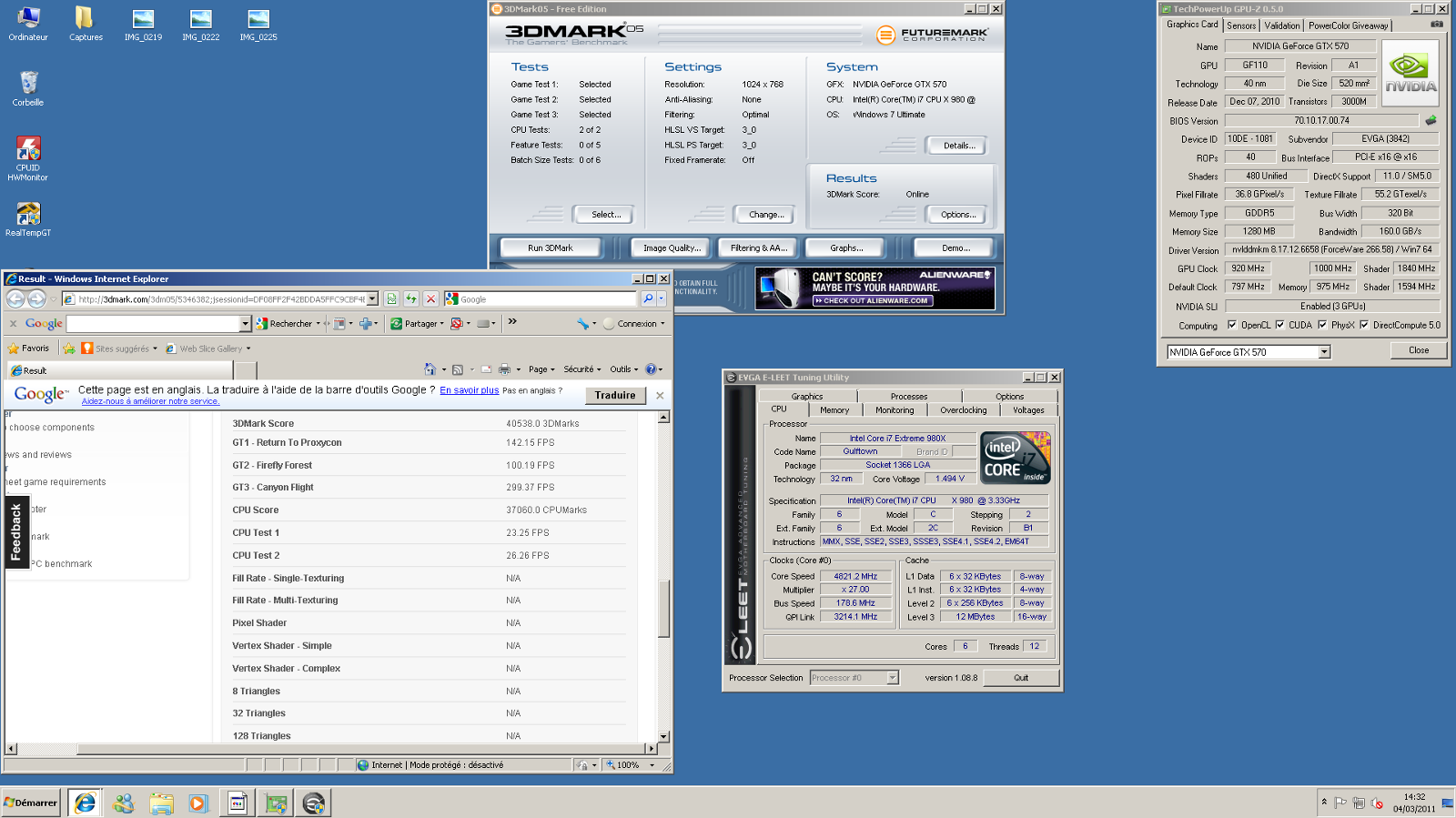Click the IE home page icon
This screenshot has width=1456, height=818.
[430, 369]
